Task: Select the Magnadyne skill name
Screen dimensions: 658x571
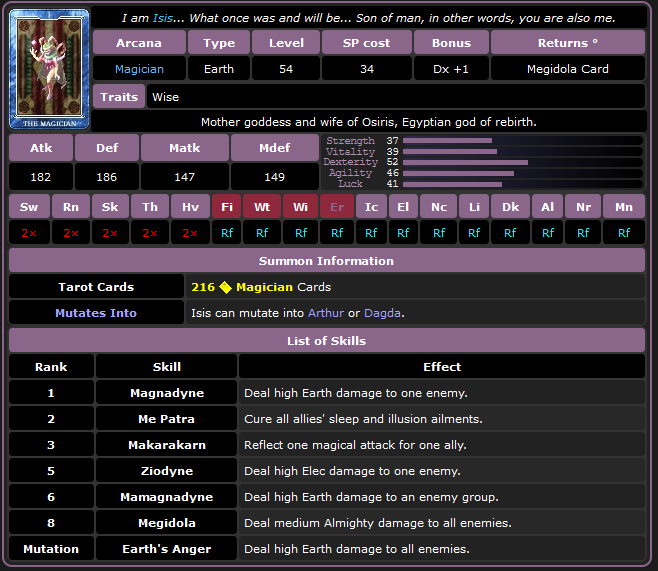Action: [x=167, y=393]
